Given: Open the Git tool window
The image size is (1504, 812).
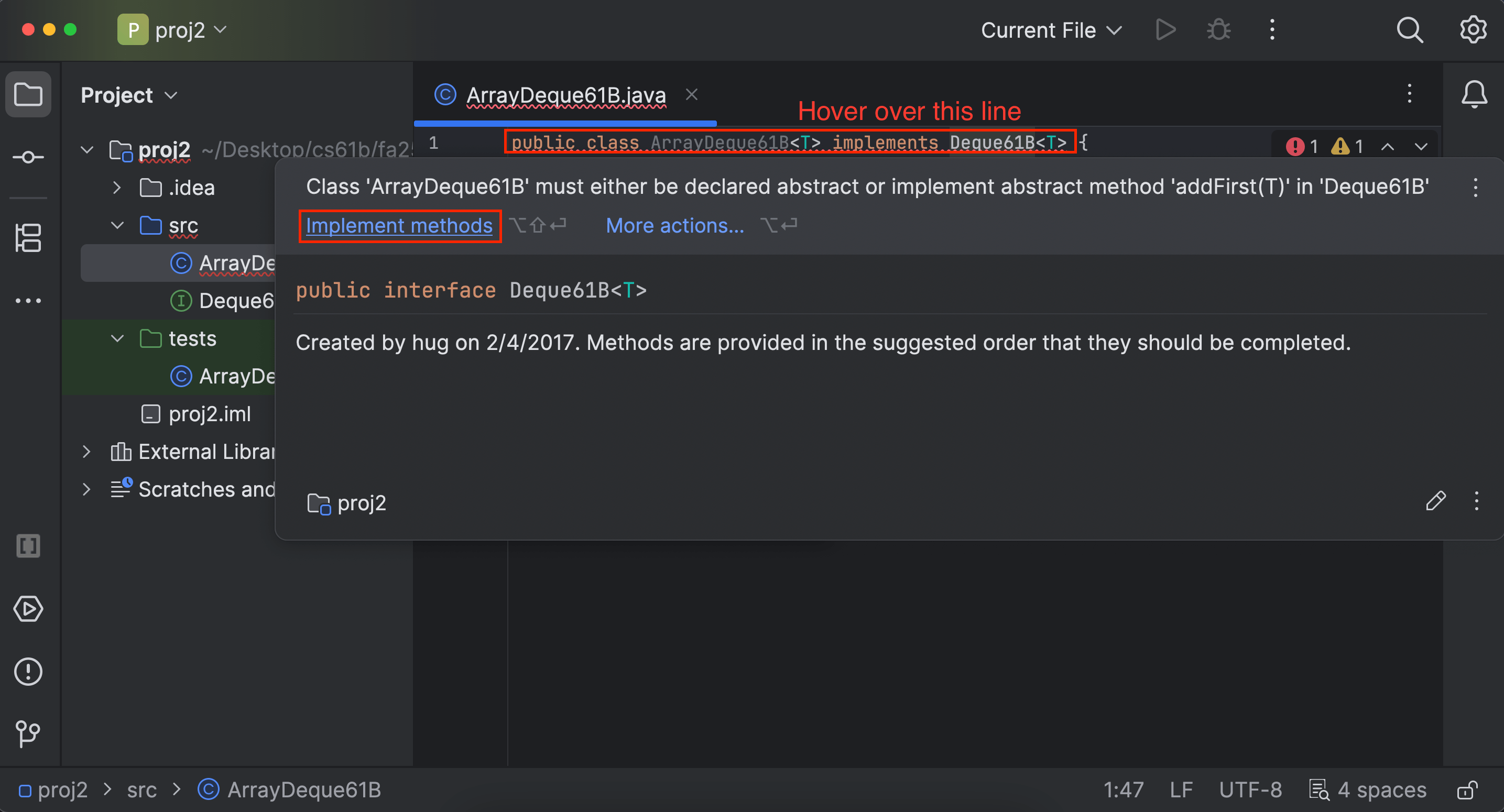Looking at the screenshot, I should (28, 734).
